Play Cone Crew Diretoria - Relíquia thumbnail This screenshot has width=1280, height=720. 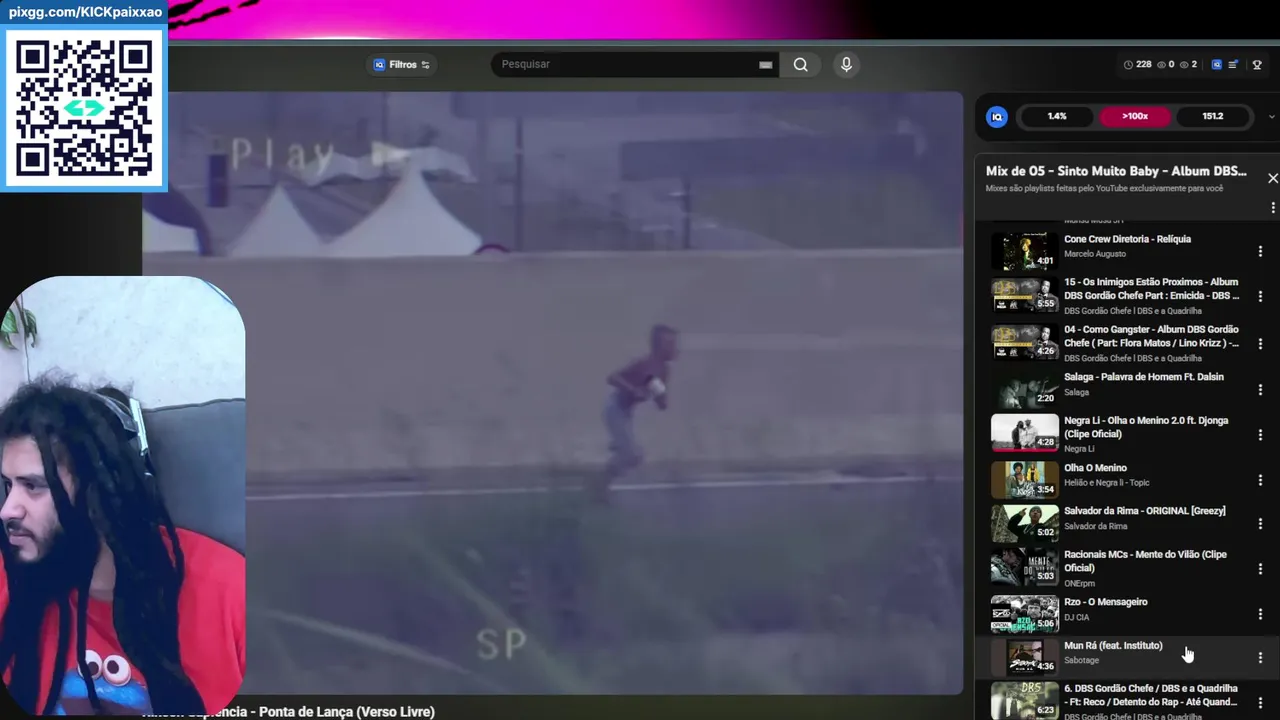1025,251
